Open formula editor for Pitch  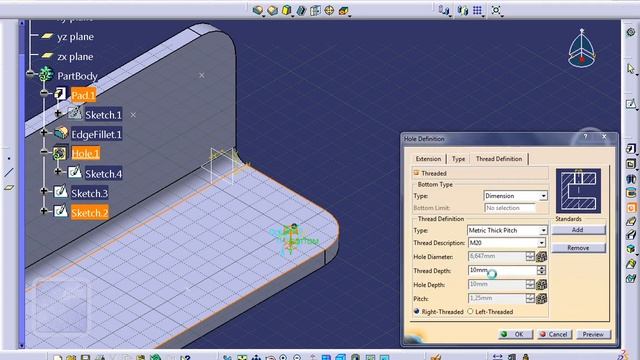(x=541, y=299)
